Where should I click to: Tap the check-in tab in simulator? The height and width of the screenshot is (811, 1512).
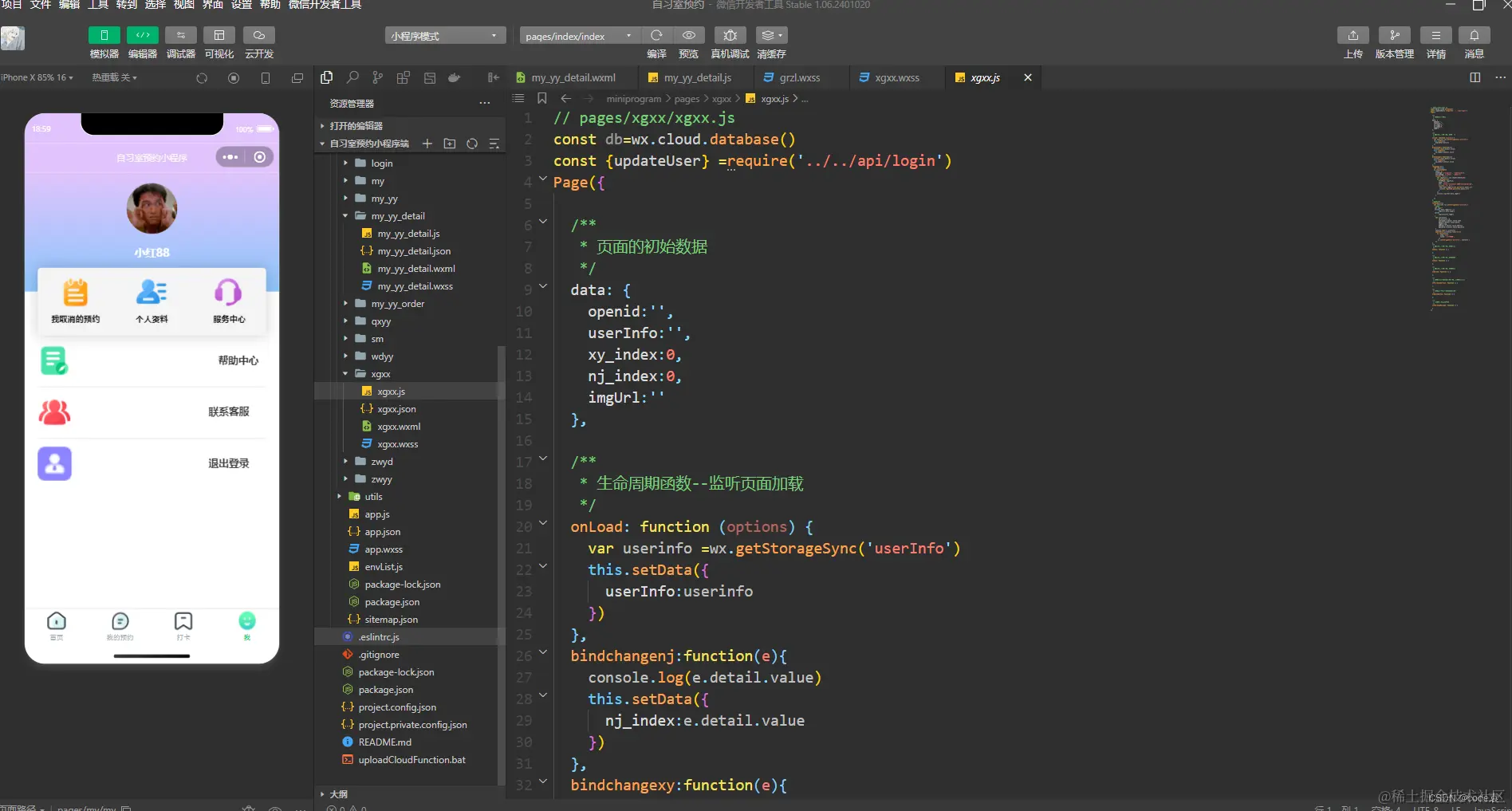click(183, 626)
